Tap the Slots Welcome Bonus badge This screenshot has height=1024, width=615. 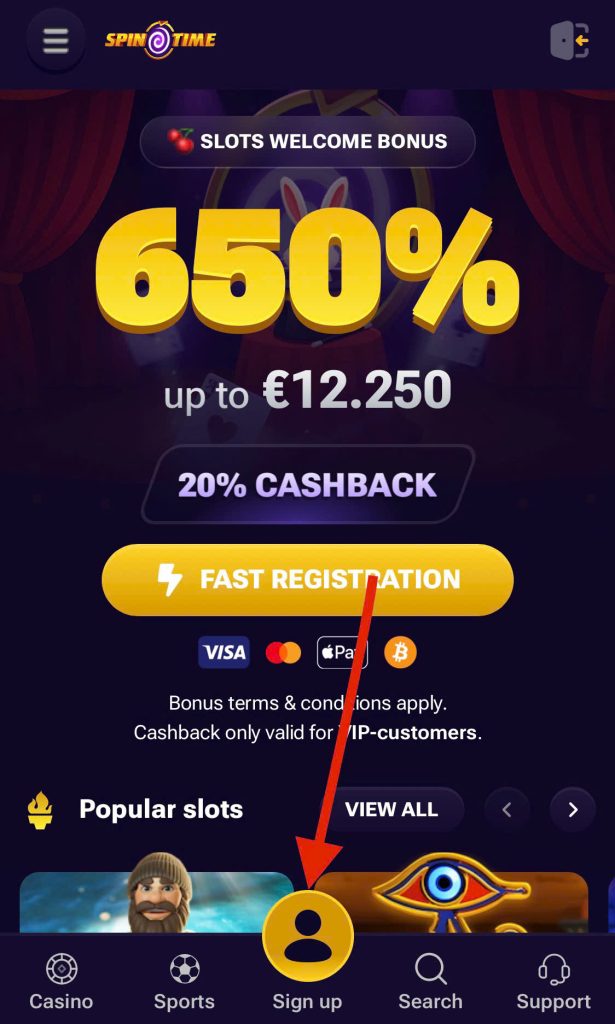point(307,141)
